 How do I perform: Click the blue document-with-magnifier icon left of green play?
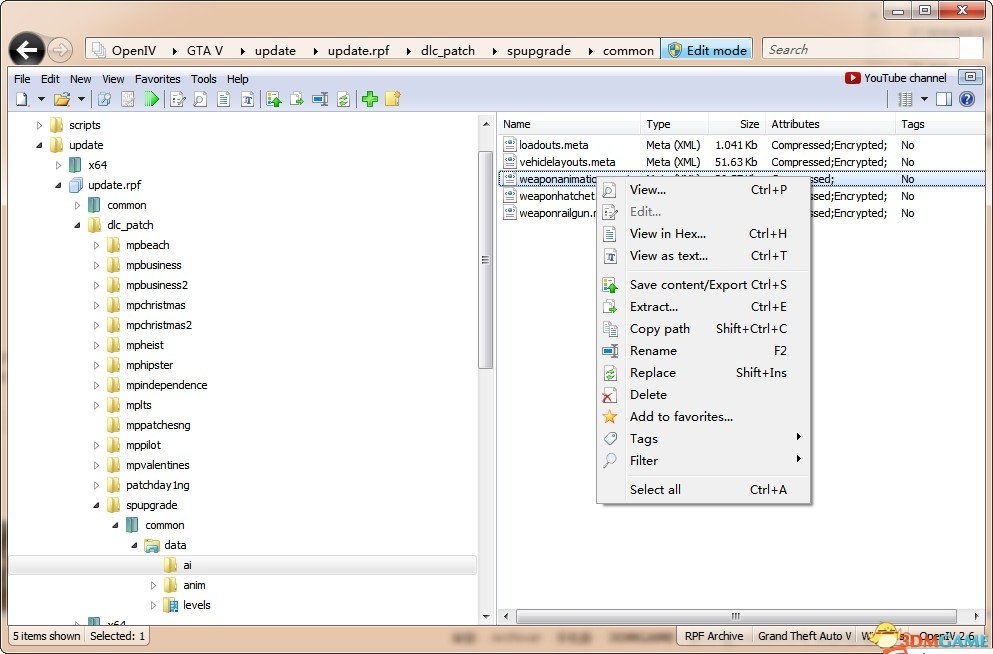click(104, 99)
